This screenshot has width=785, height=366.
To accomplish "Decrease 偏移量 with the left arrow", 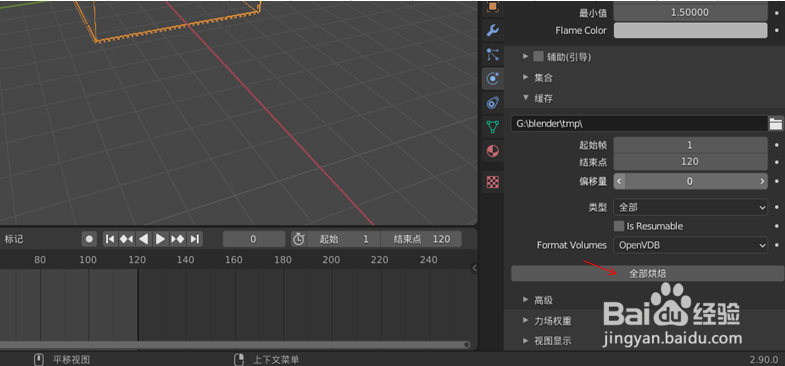I will 619,181.
